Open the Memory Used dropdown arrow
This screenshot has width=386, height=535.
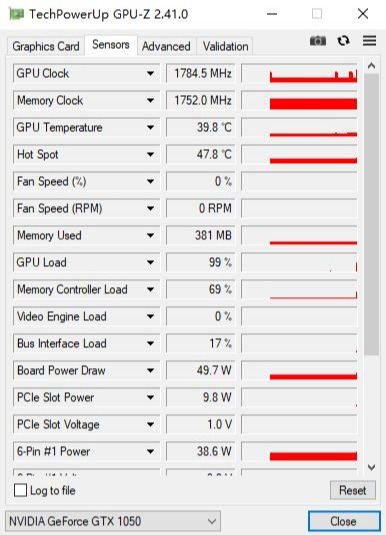click(150, 235)
